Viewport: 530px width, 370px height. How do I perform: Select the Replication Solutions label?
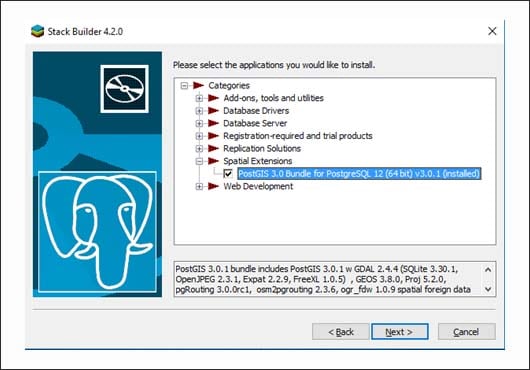[262, 148]
